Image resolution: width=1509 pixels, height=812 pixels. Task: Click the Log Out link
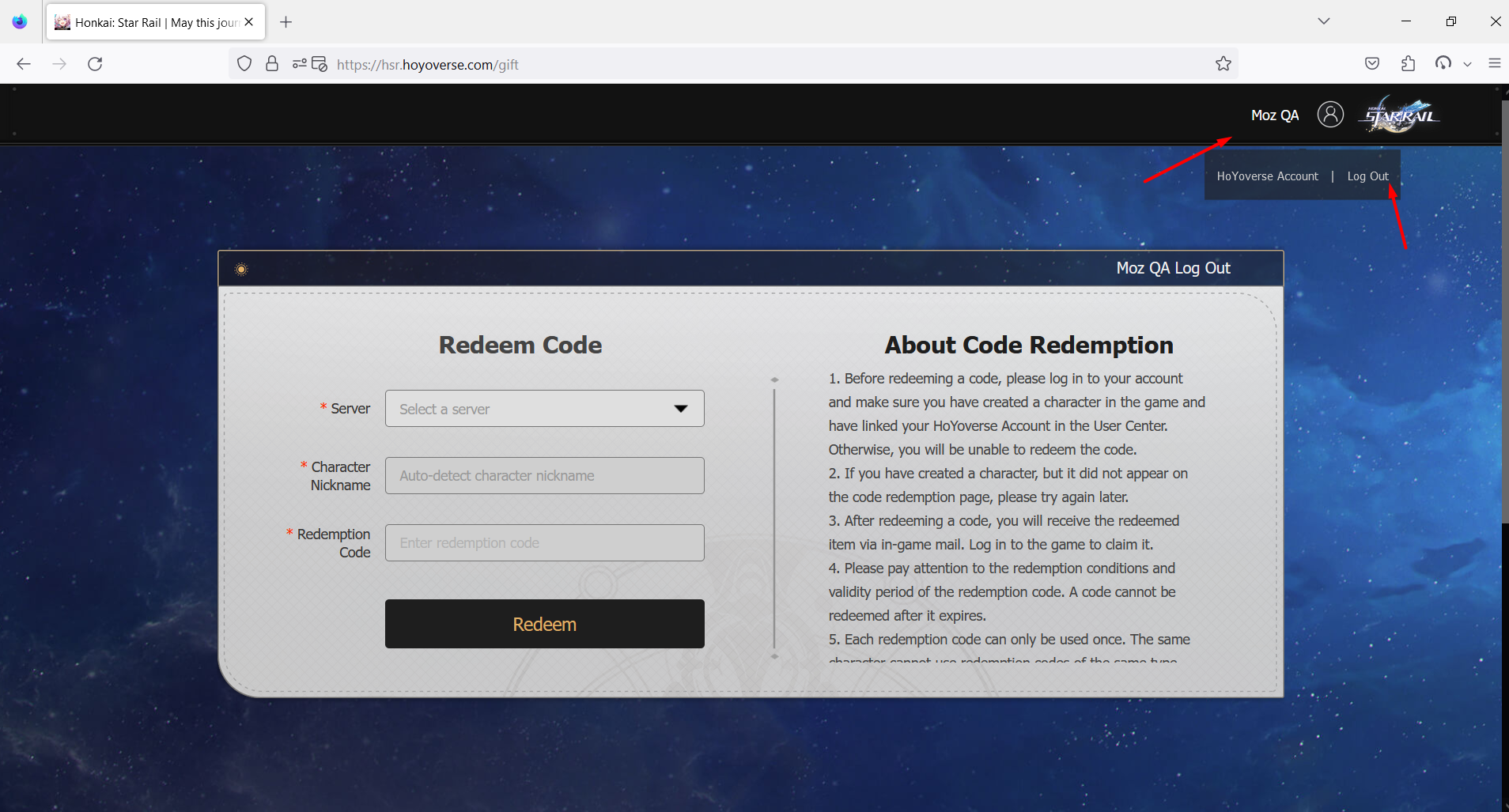[1367, 176]
